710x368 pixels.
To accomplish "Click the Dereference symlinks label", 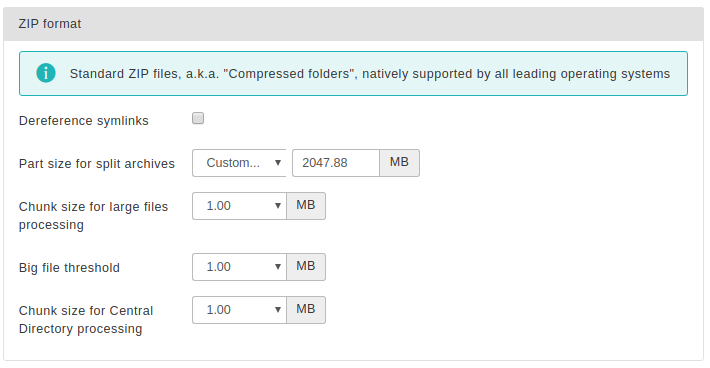I will [x=84, y=121].
